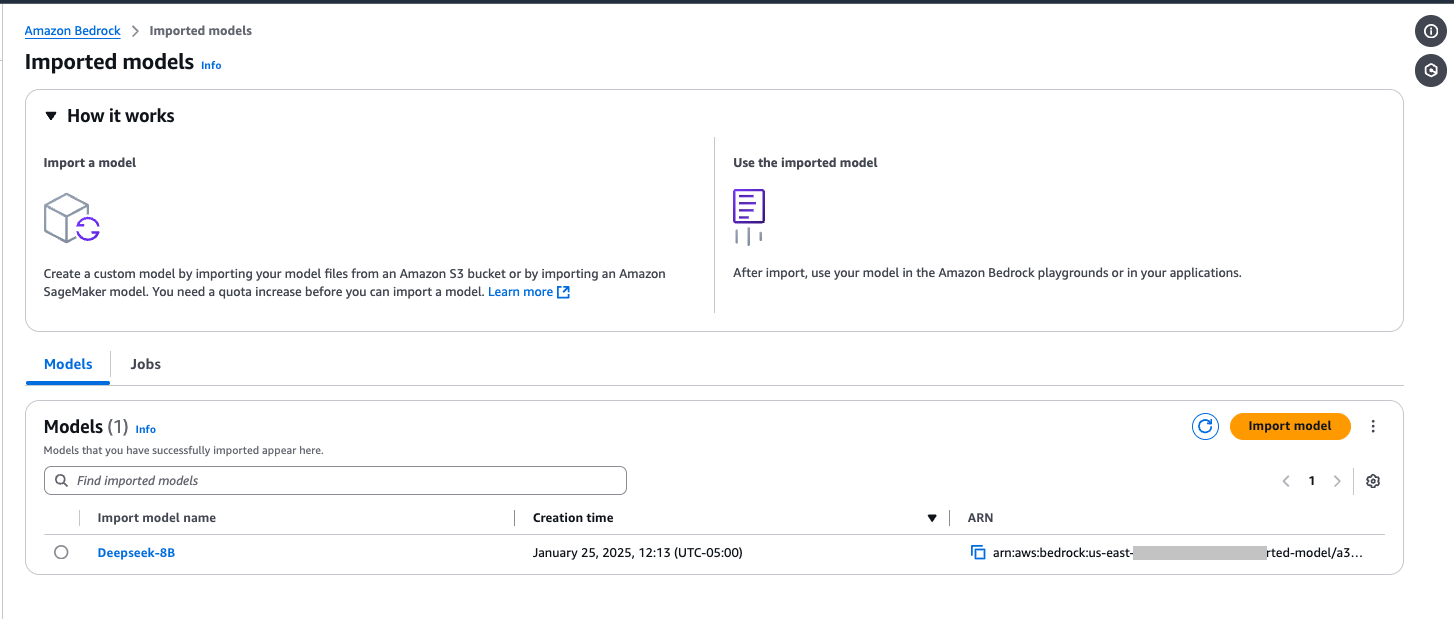Screen dimensions: 1454x619
Task: Click the Use the imported model heading
Action: pos(805,162)
